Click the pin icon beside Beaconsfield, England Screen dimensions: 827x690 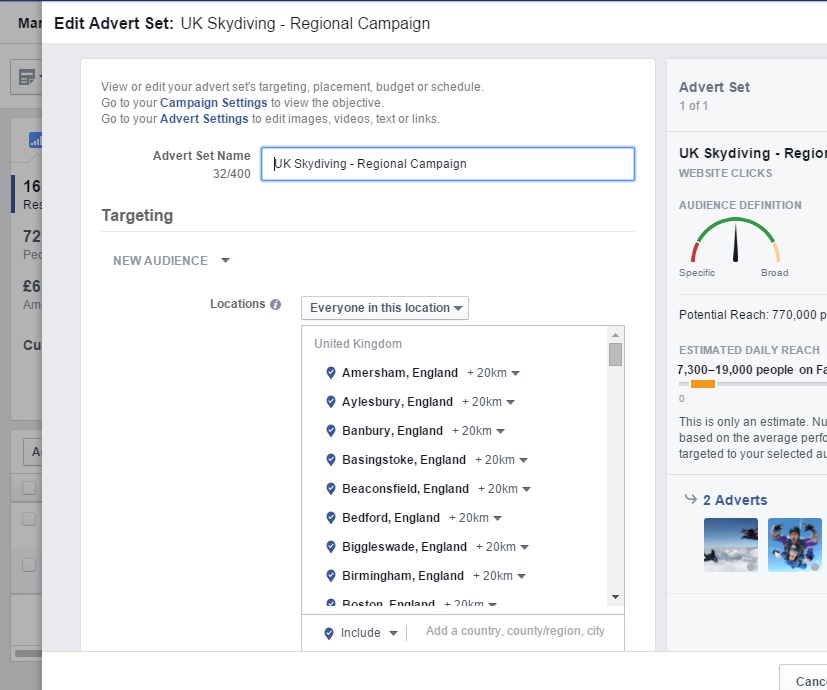pos(332,488)
